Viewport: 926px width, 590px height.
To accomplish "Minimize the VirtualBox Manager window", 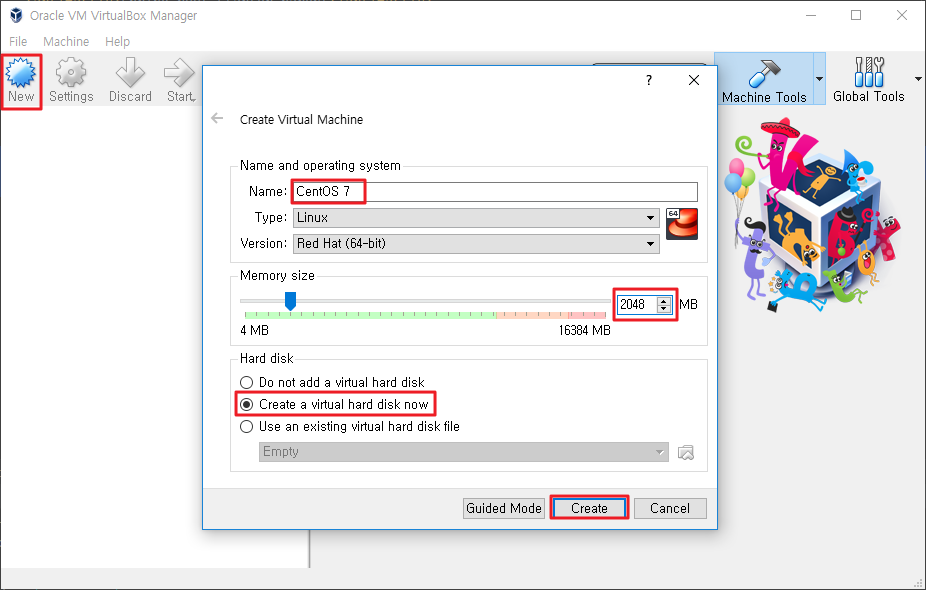I will click(x=811, y=15).
